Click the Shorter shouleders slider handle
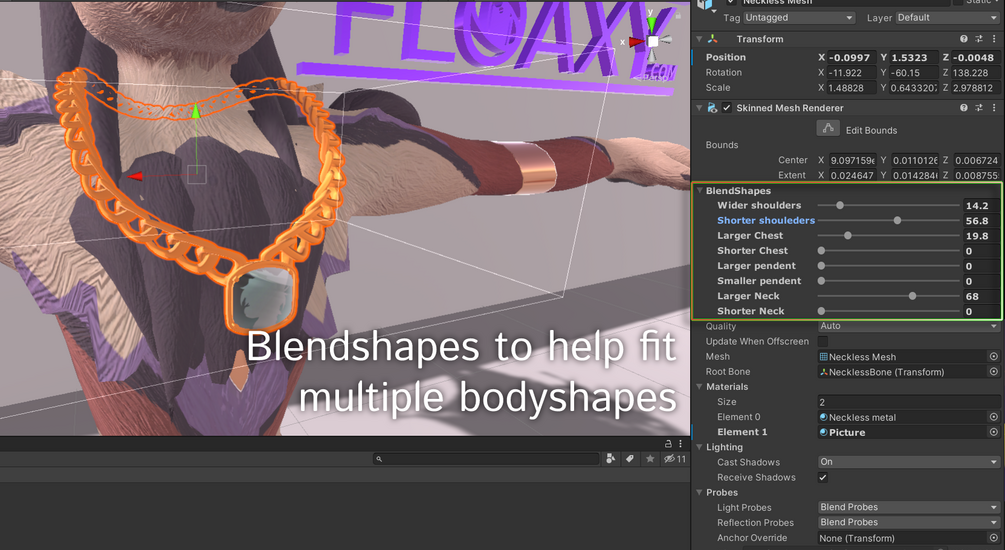Image resolution: width=1005 pixels, height=550 pixels. [x=897, y=221]
